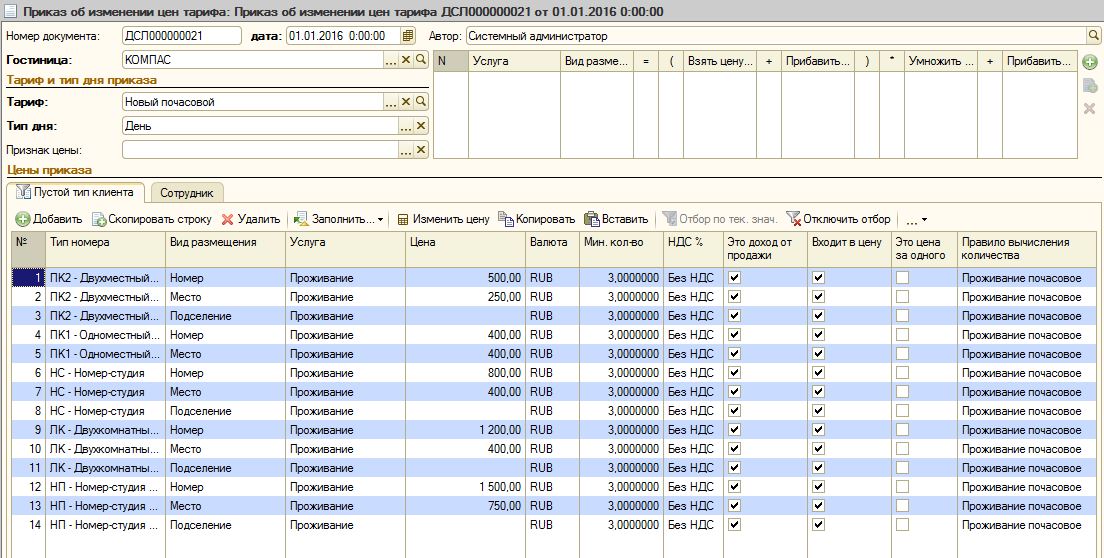The height and width of the screenshot is (558, 1104).
Task: Open the Гостиница selection list with the '...' button
Action: [391, 60]
